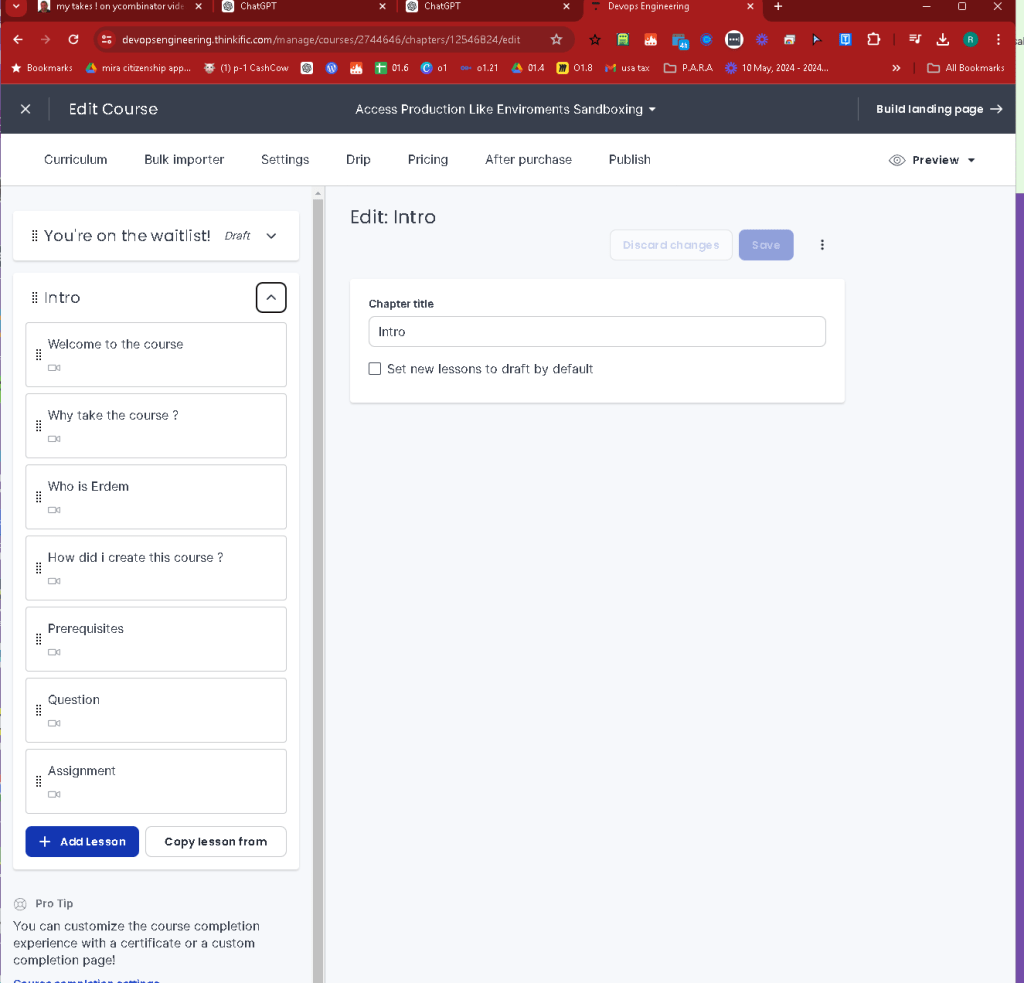Click video icon under Question lesson
The image size is (1024, 983).
coord(54,724)
